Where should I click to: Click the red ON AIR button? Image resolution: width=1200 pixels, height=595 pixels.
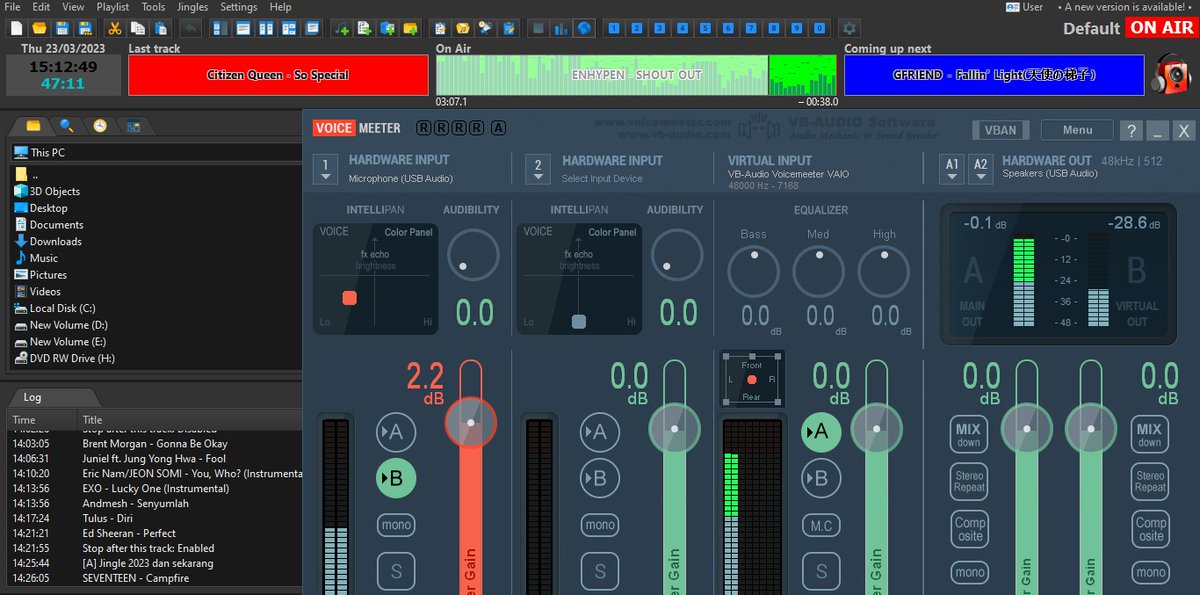click(x=1162, y=28)
